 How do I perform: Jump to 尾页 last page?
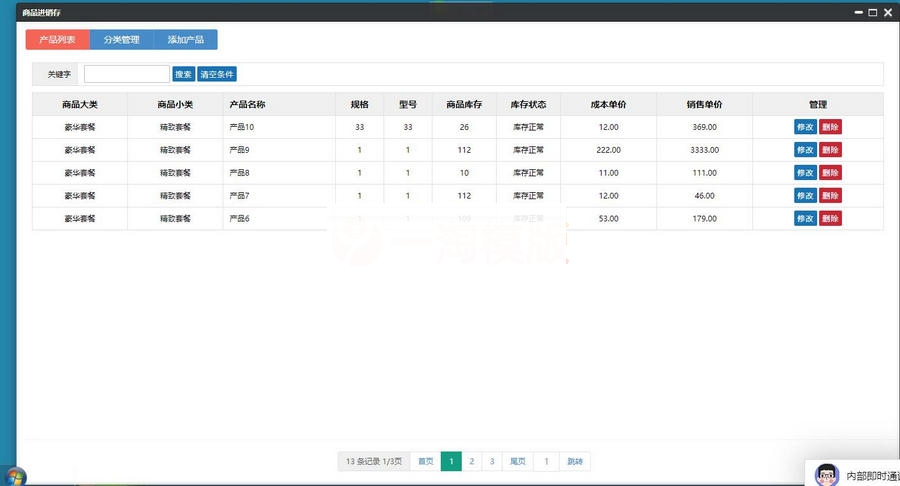(x=517, y=461)
